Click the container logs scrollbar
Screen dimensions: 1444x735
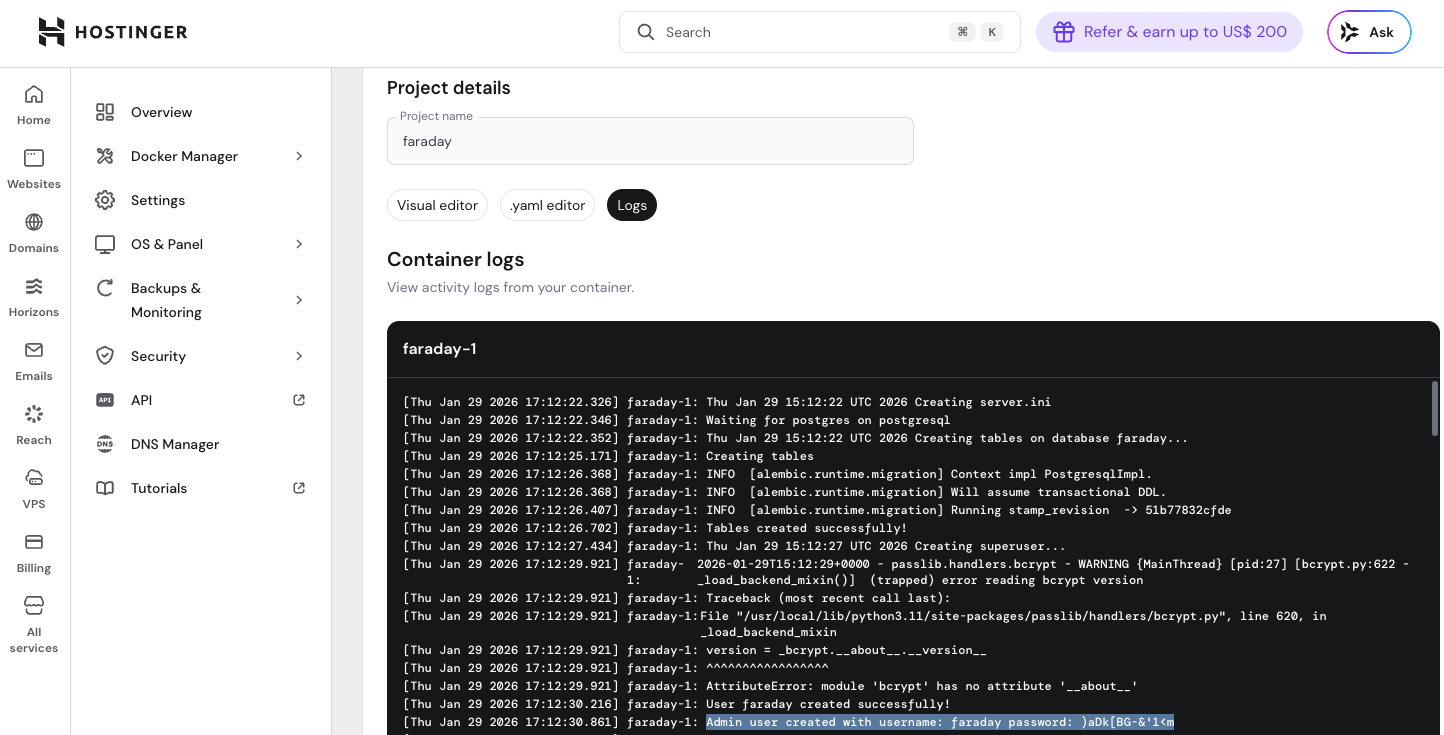1435,408
